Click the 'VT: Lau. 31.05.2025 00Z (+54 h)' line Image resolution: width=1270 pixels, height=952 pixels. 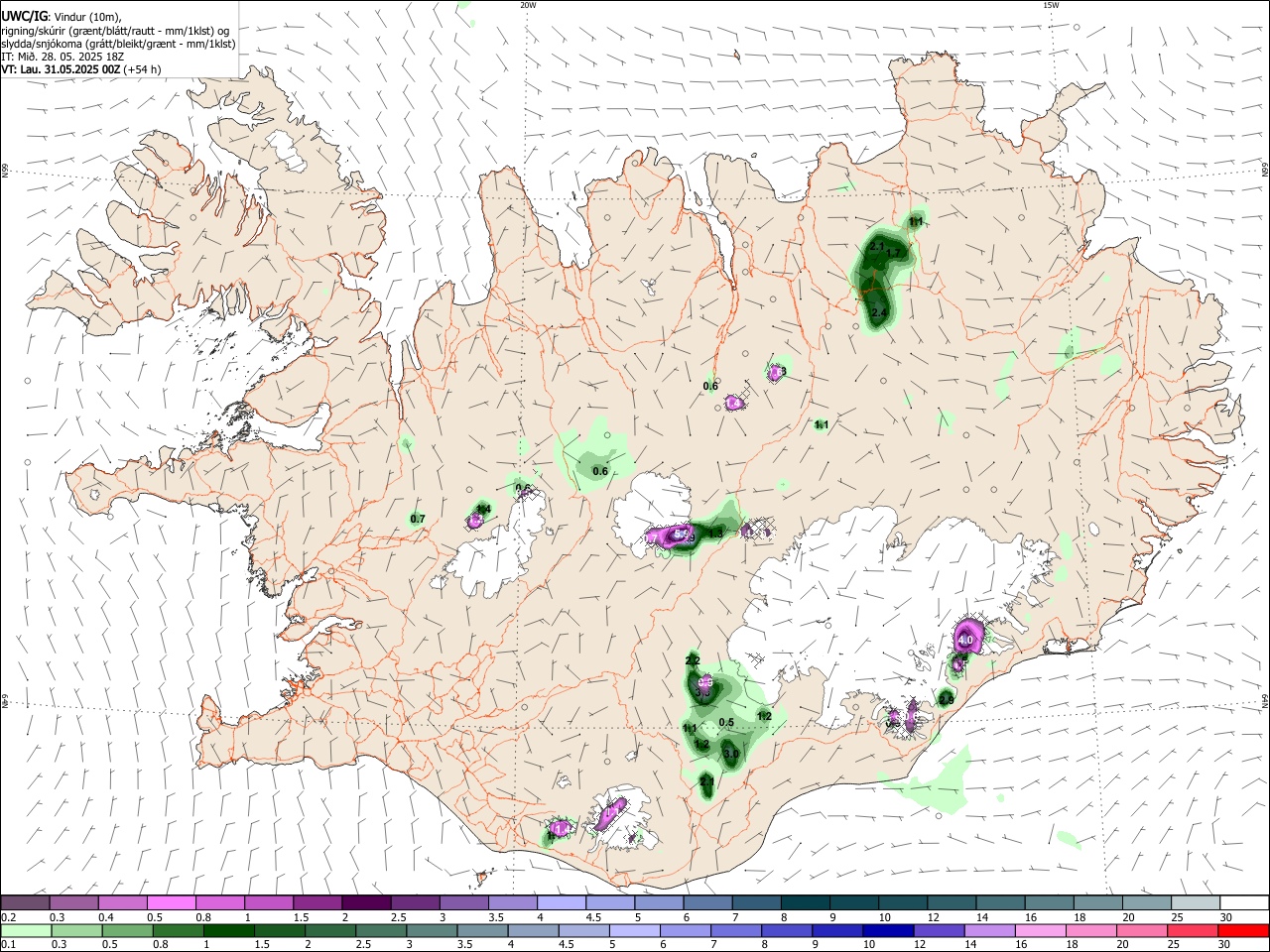(x=81, y=69)
